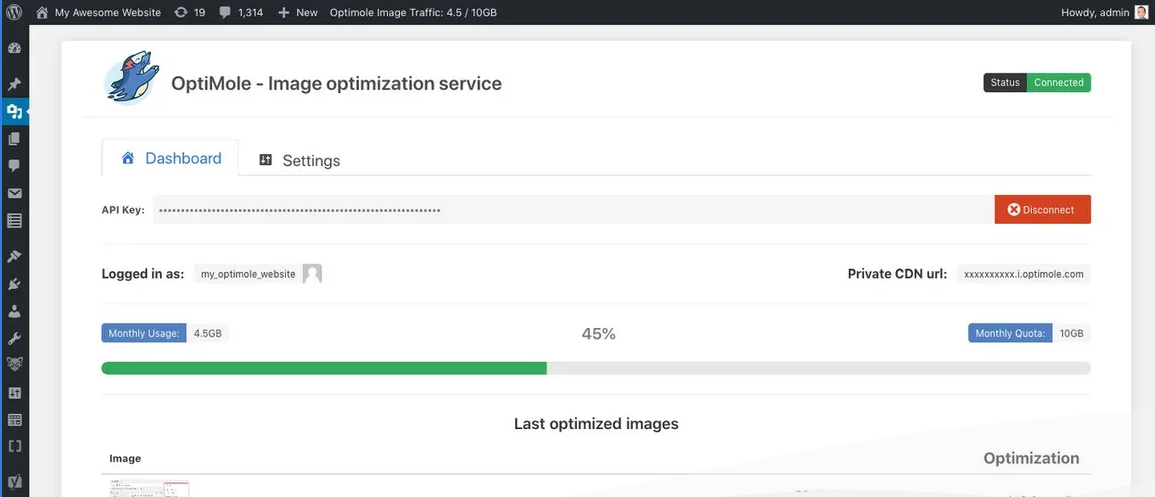The width and height of the screenshot is (1155, 497).
Task: Switch to the Dashboard tab
Action: 170,158
